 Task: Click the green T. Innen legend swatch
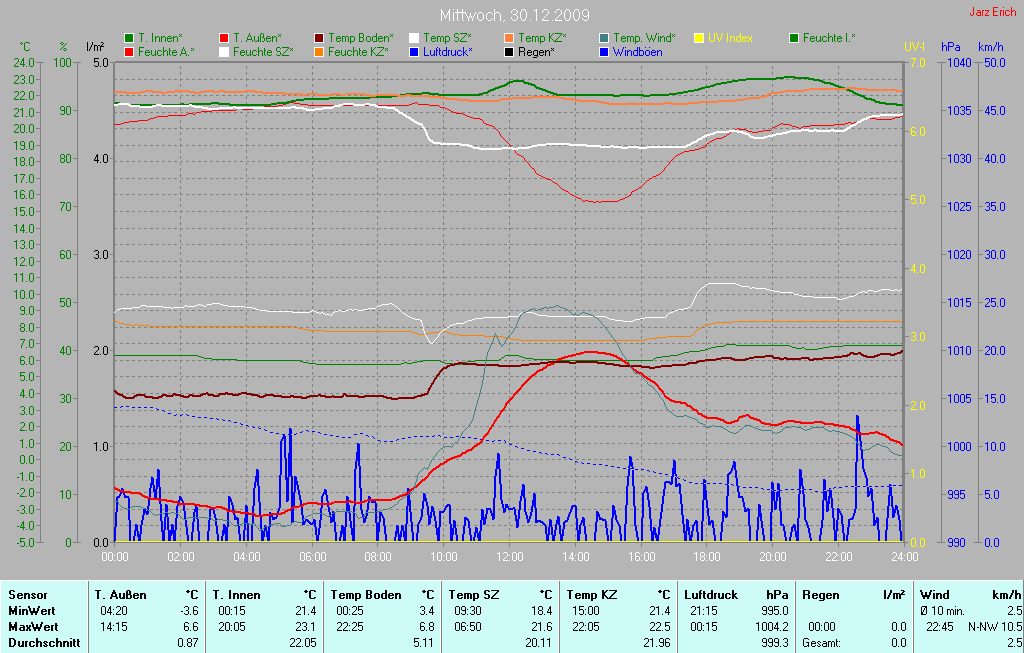pos(130,38)
